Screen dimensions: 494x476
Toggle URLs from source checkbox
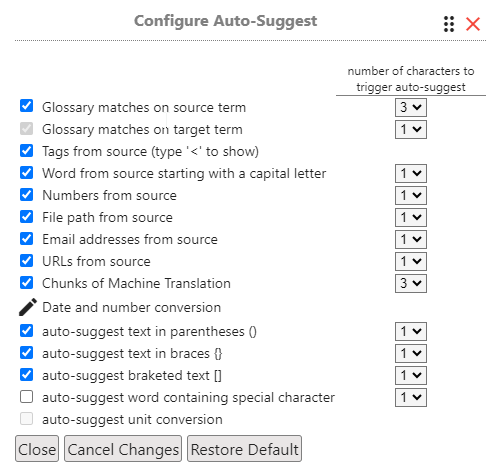coord(26,261)
